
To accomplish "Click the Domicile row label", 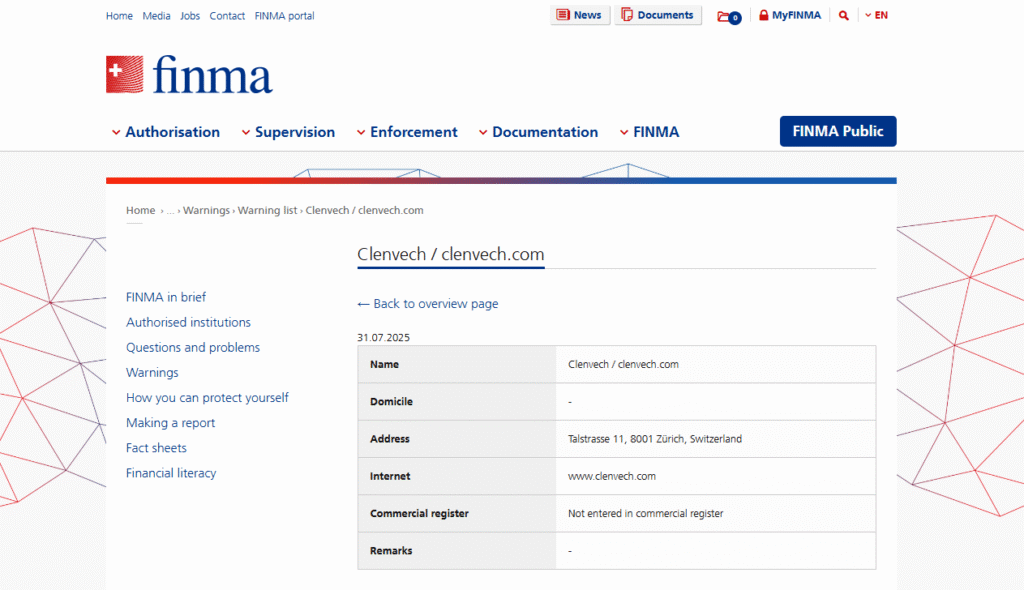I will (x=391, y=402).
